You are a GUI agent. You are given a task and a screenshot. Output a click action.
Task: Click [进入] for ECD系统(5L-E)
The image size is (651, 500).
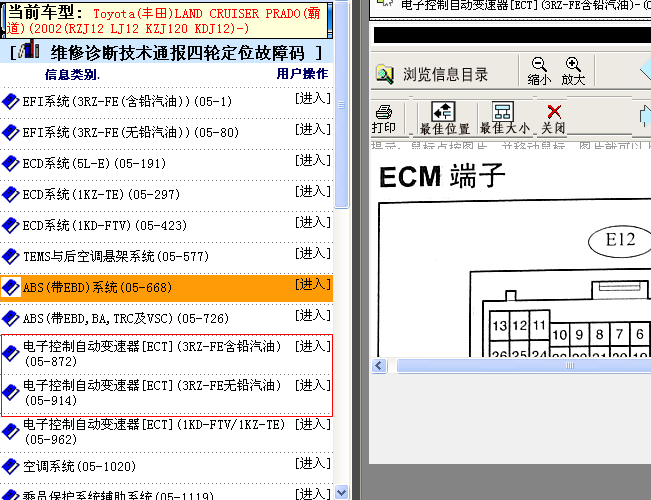tap(313, 160)
